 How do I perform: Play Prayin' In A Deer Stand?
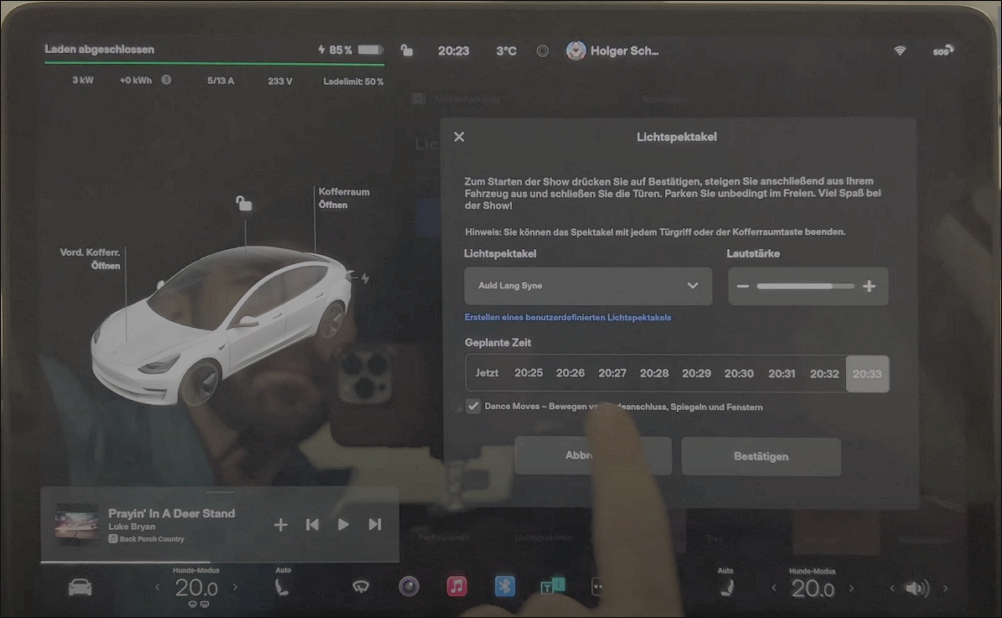click(343, 525)
